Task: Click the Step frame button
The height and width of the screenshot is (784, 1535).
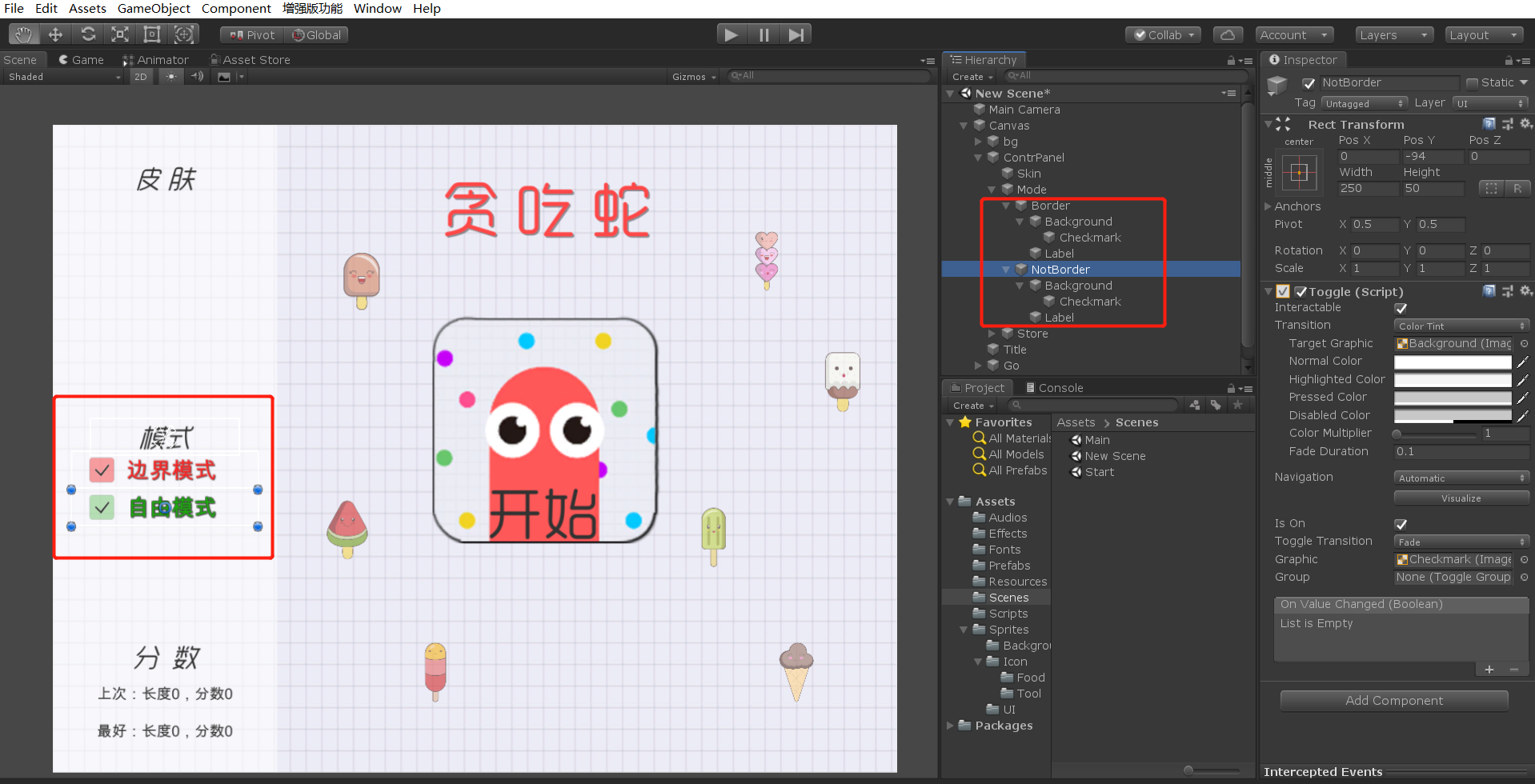Action: click(x=796, y=34)
